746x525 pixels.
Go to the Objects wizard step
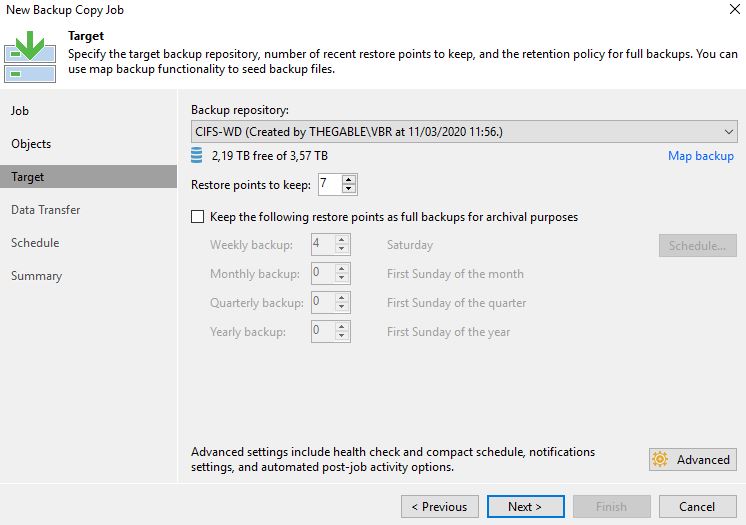(31, 144)
